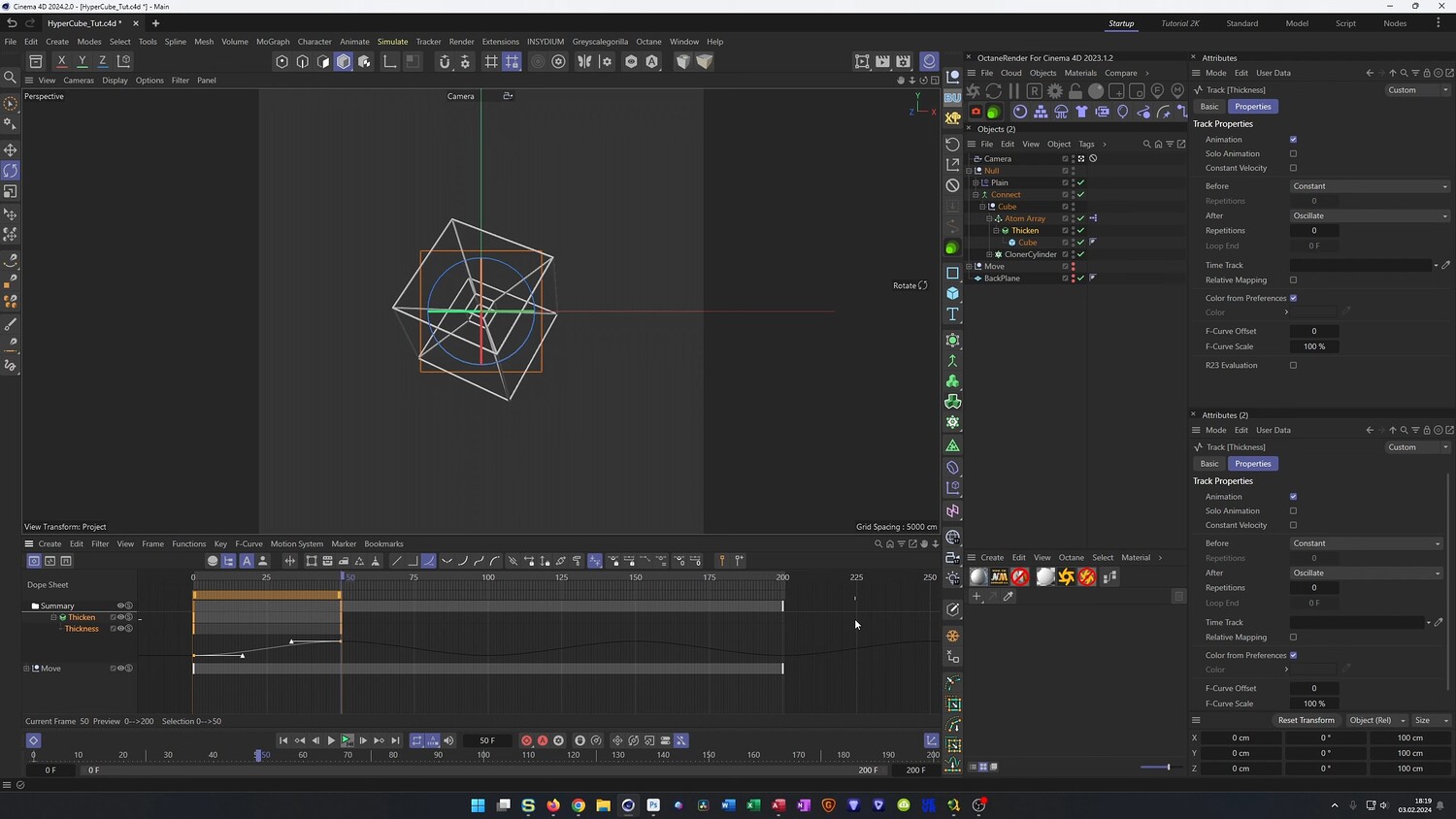The image size is (1456, 819).
Task: Toggle the X axis lock
Action: point(62,61)
